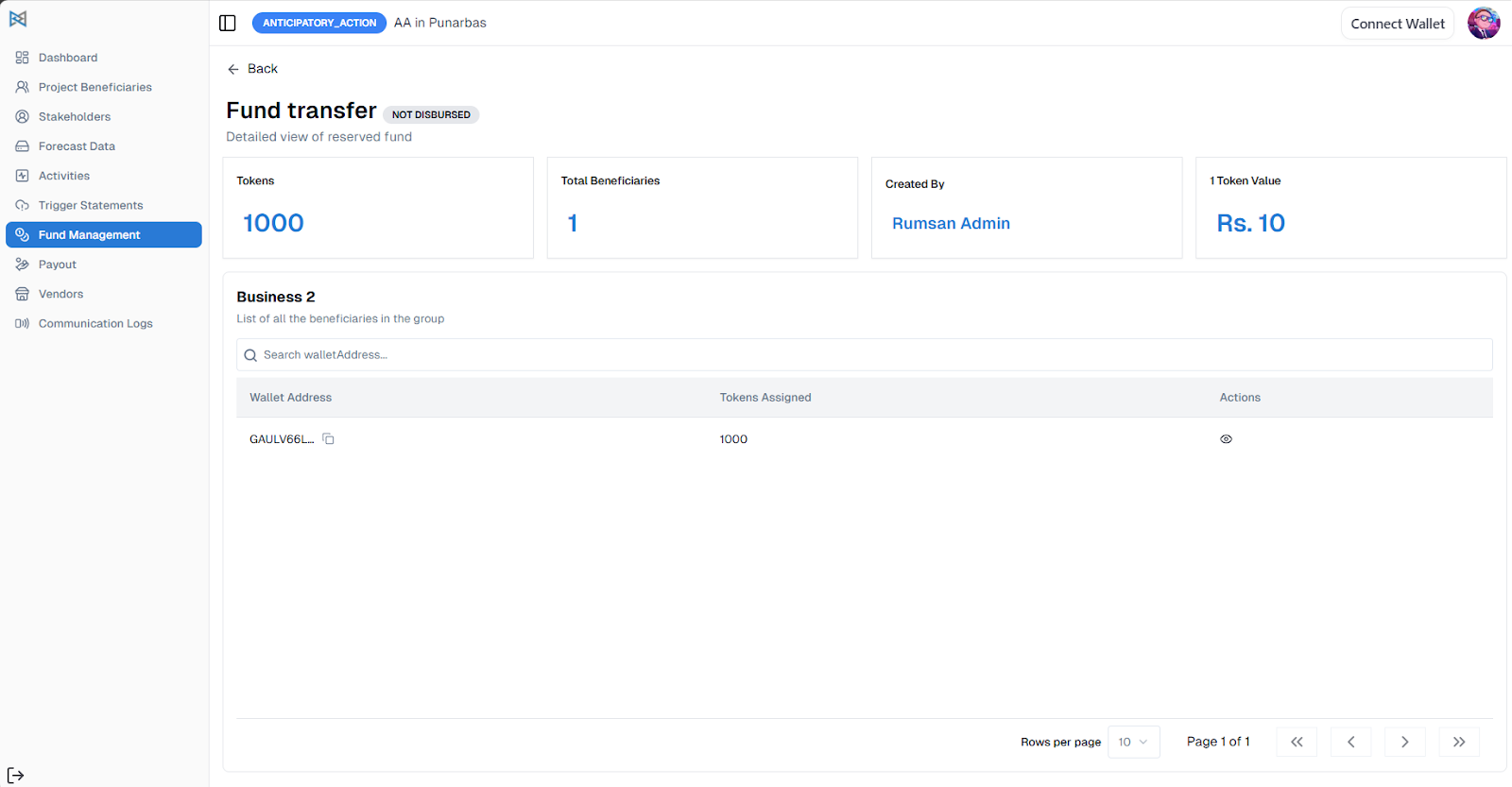Go to previous page

tap(1350, 742)
